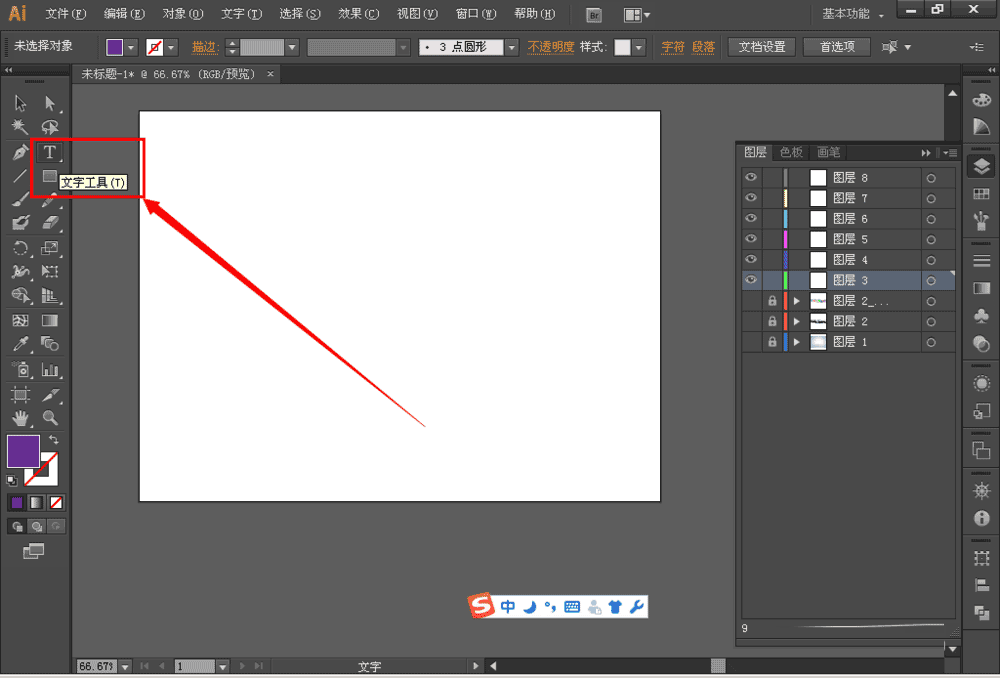The width and height of the screenshot is (1000, 678).
Task: Open the 窗口 menu
Action: [x=476, y=14]
